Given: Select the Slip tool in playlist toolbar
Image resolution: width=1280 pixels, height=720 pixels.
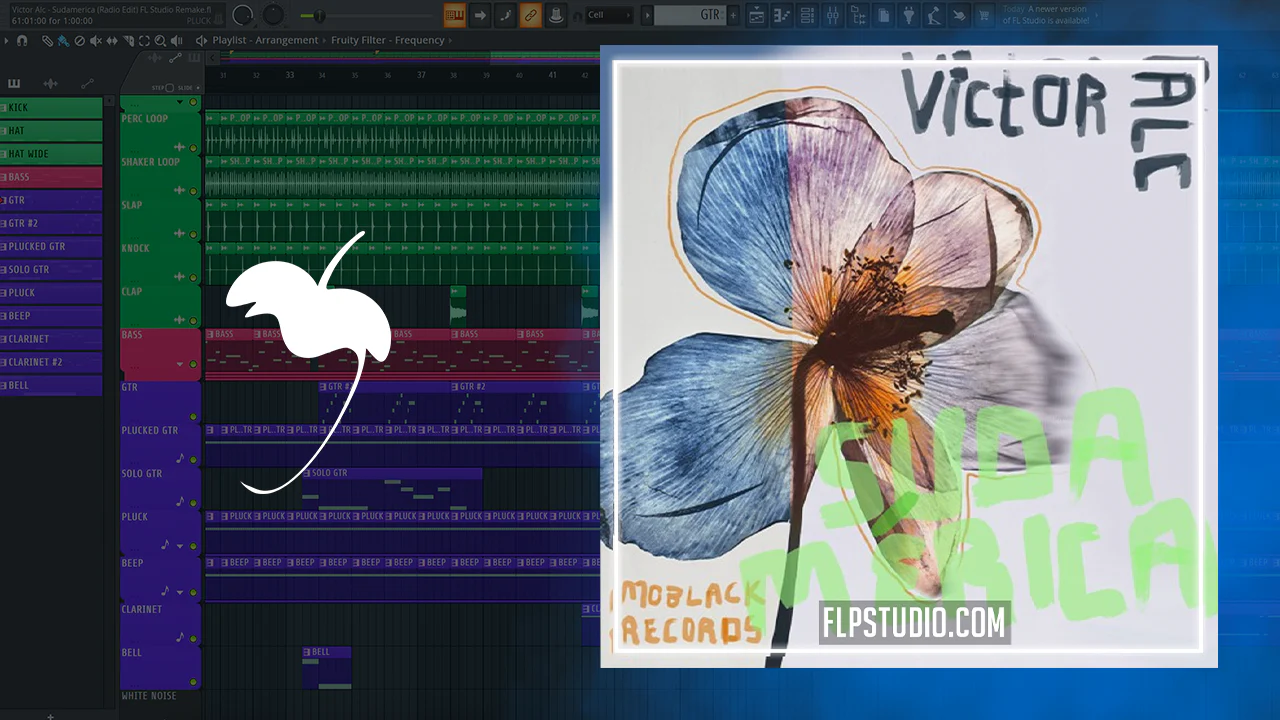Looking at the screenshot, I should tap(112, 41).
